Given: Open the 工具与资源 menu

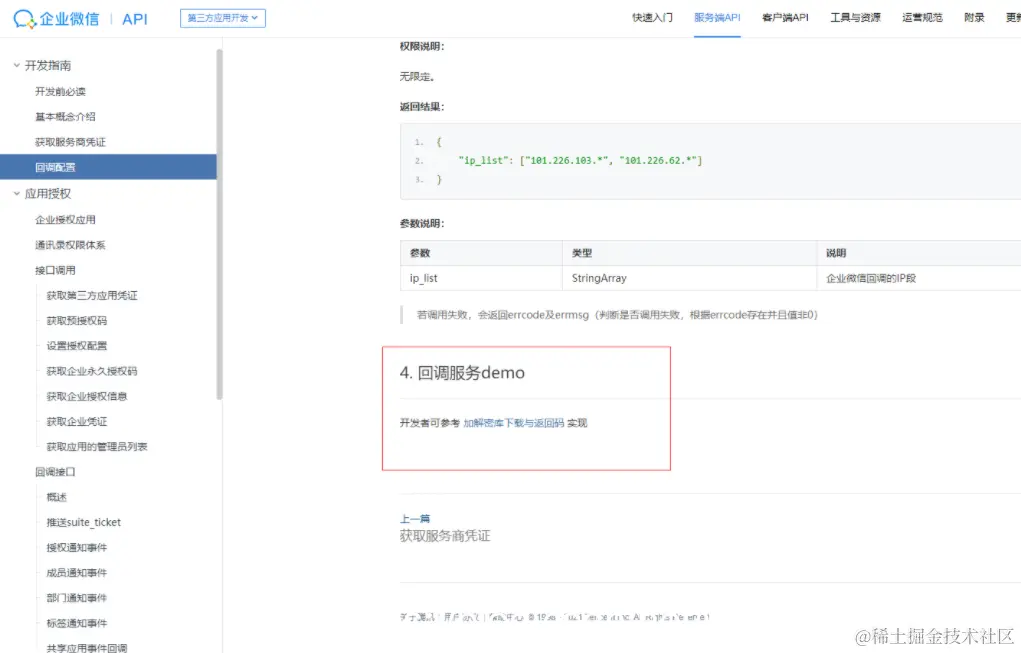Looking at the screenshot, I should point(855,17).
